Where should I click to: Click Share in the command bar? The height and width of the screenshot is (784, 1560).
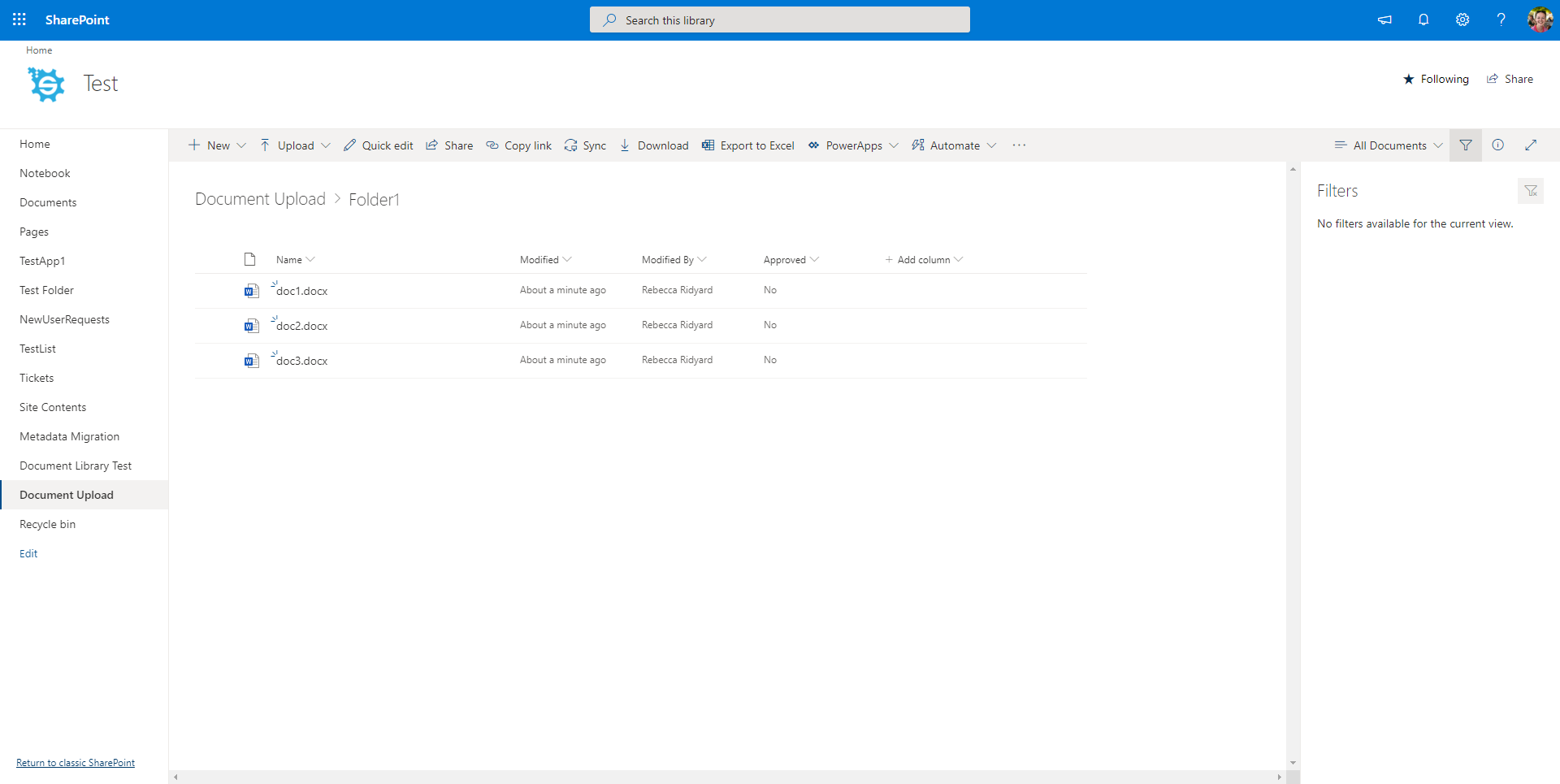click(x=449, y=145)
